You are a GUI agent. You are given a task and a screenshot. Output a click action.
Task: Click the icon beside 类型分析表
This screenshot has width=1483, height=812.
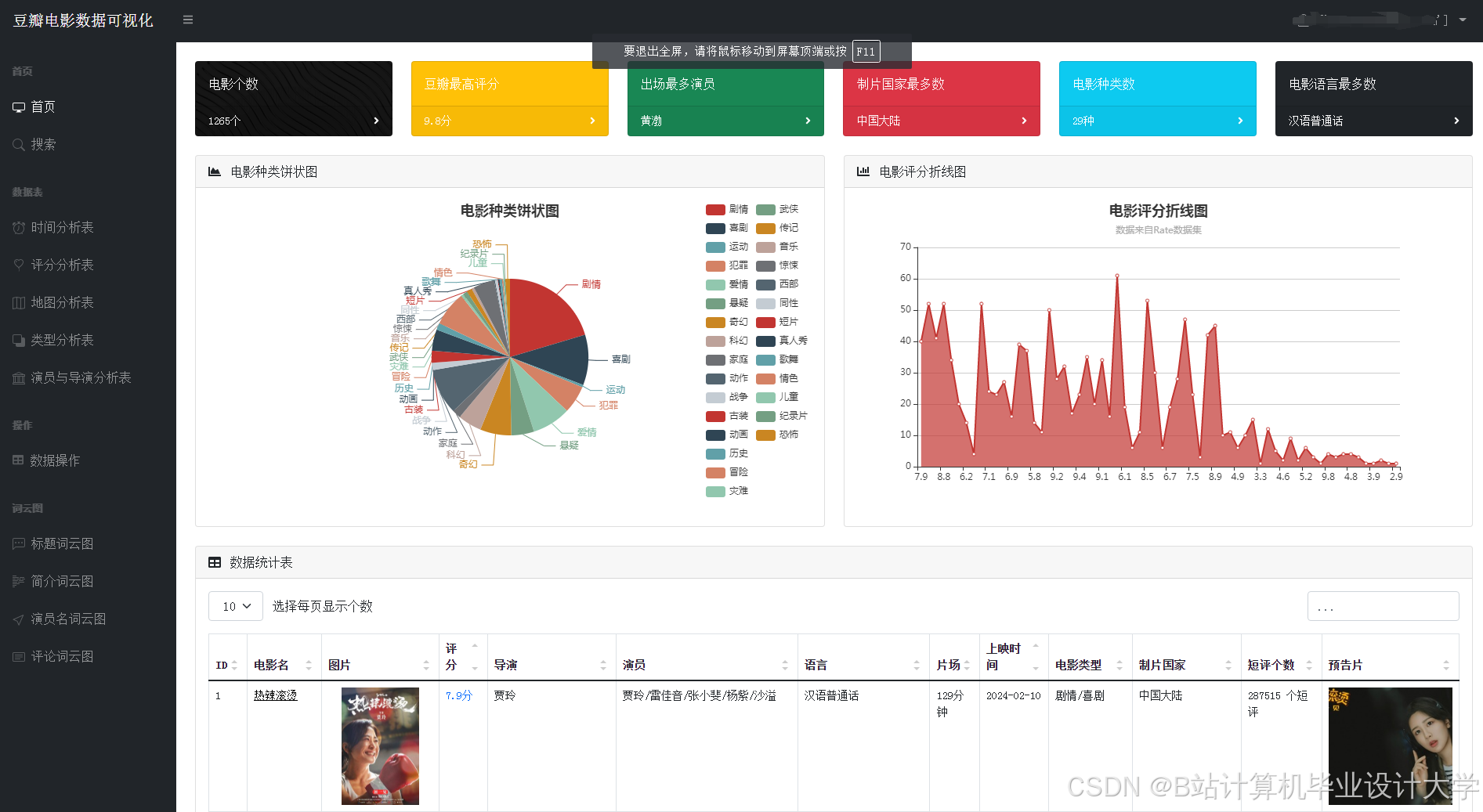pyautogui.click(x=19, y=340)
